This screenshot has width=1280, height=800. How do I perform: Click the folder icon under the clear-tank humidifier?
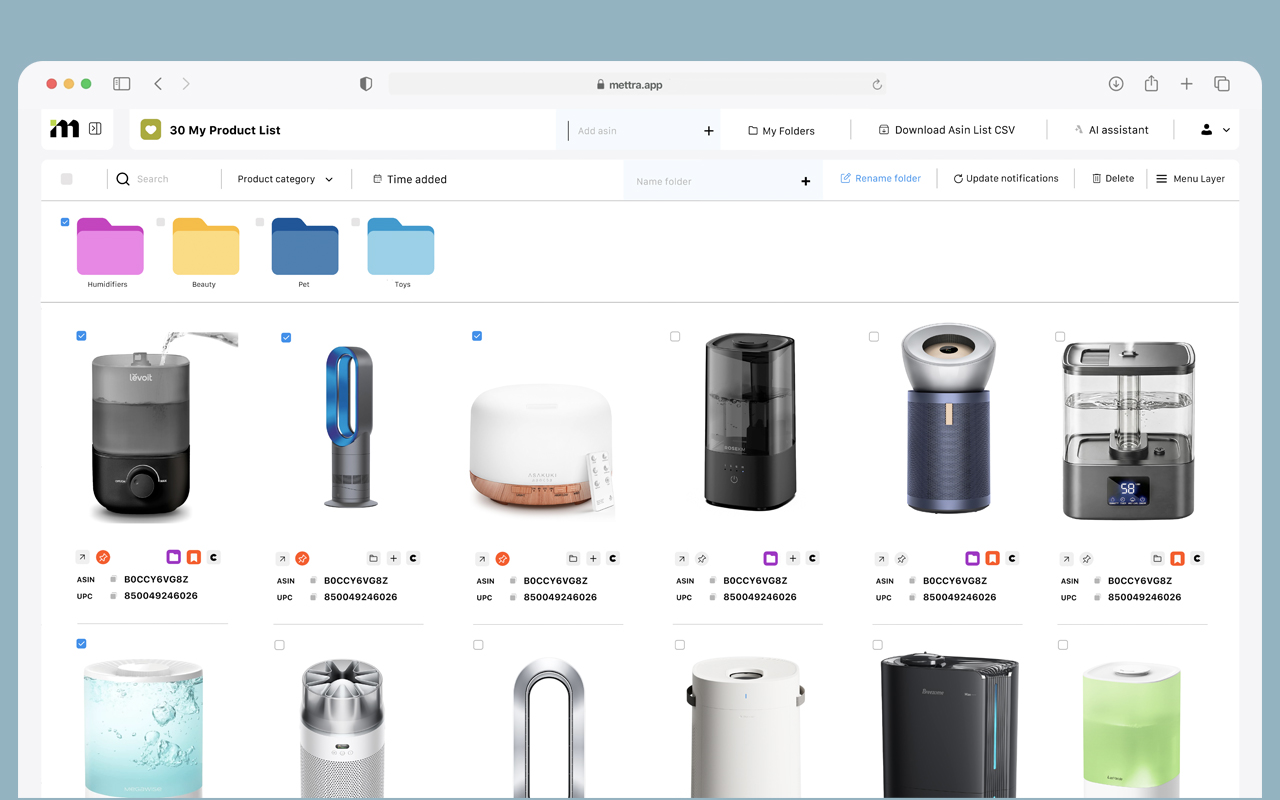click(1157, 559)
